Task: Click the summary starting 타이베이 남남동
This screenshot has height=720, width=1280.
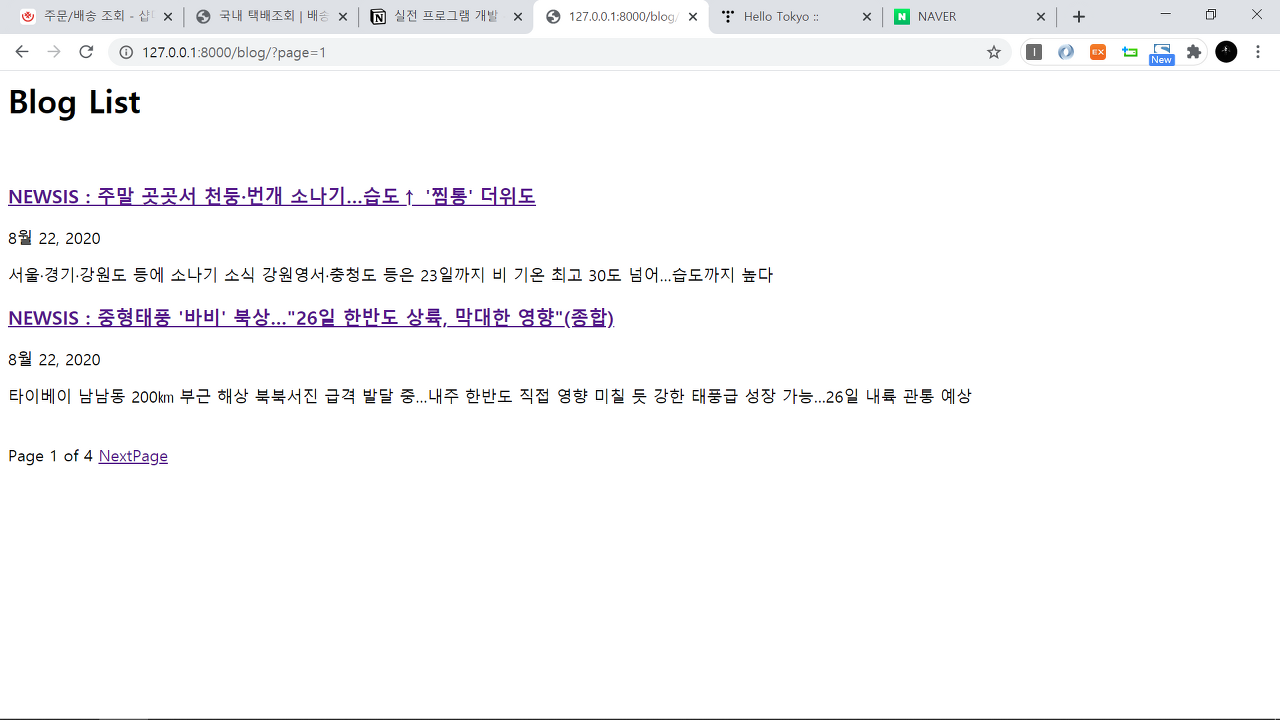Action: point(490,396)
